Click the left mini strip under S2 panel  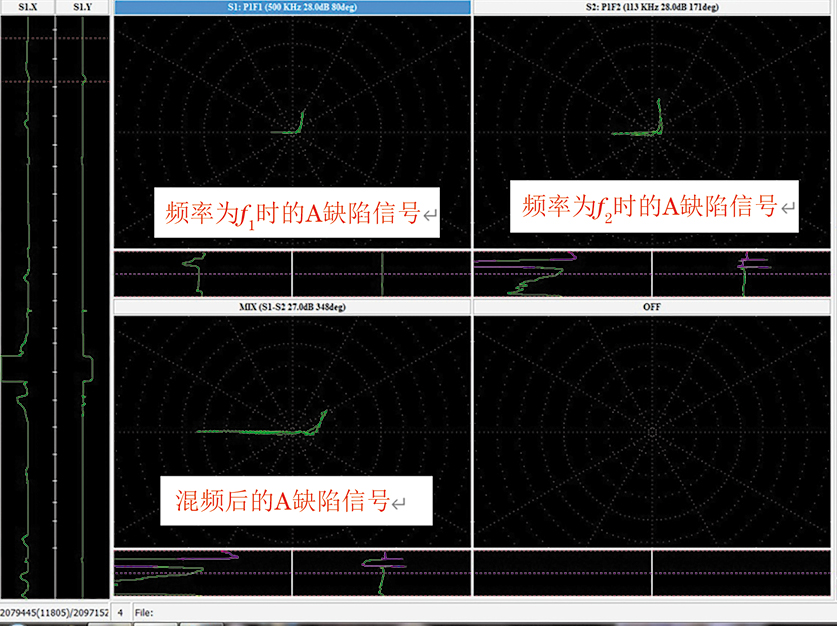click(x=561, y=273)
